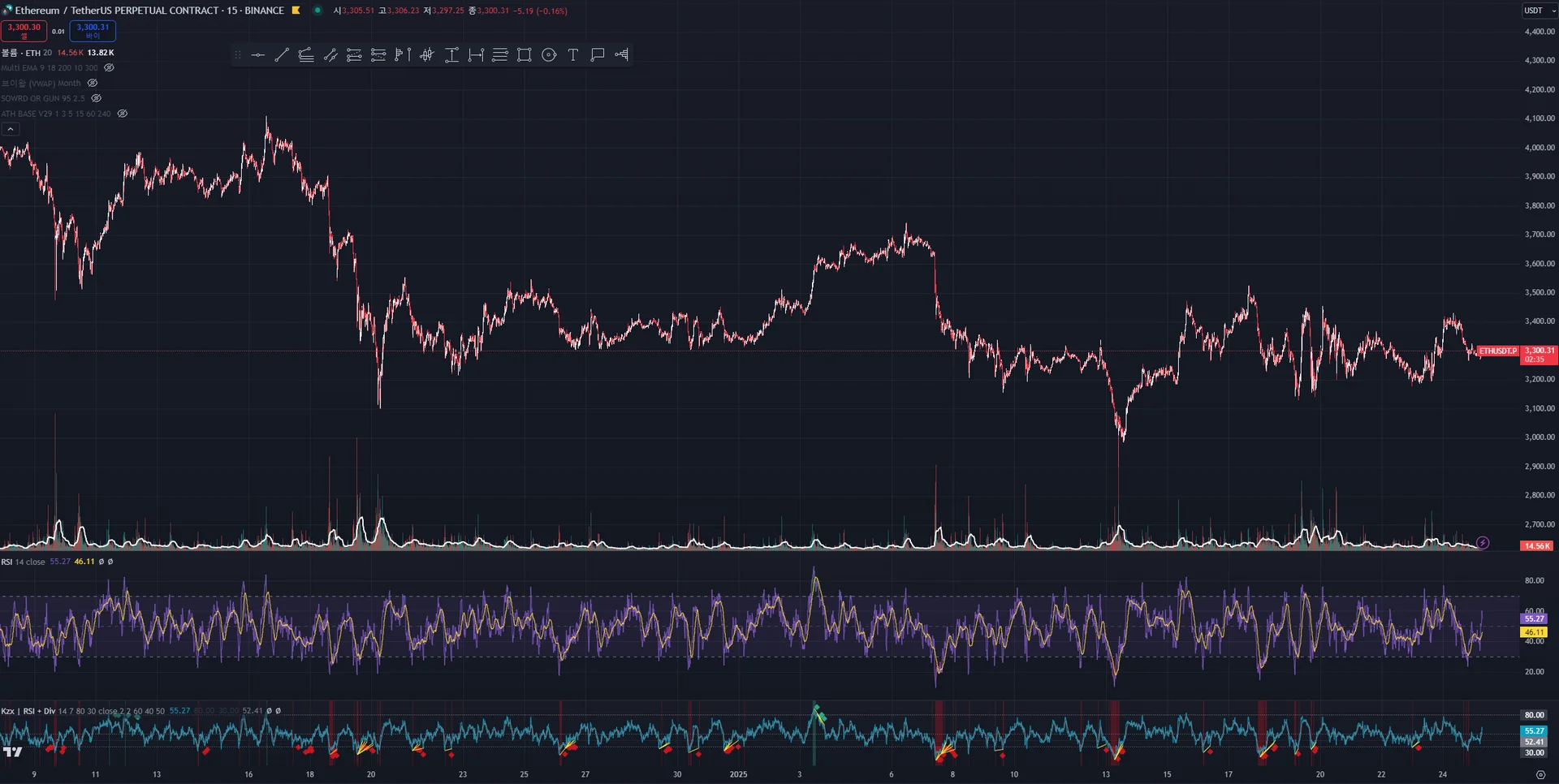This screenshot has height=784, width=1559.
Task: Click the 52.41 label on Kzx pane
Action: pos(1534,742)
